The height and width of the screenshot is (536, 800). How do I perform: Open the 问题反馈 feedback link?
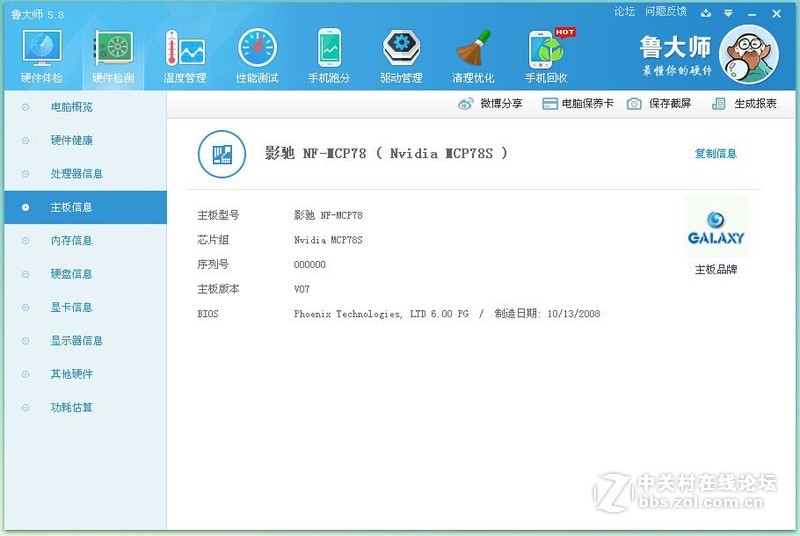pos(666,11)
